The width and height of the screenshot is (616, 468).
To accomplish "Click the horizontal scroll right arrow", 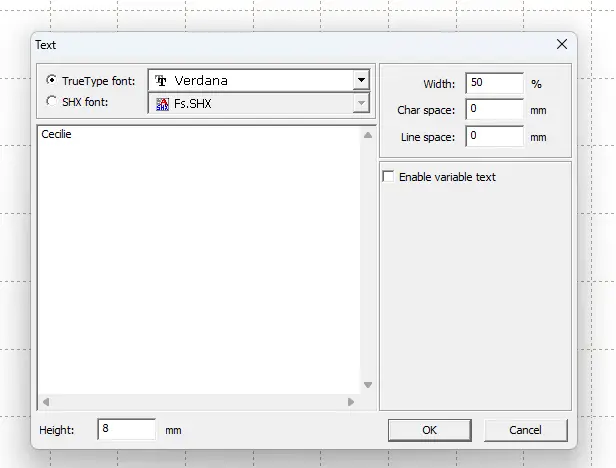I will point(351,402).
